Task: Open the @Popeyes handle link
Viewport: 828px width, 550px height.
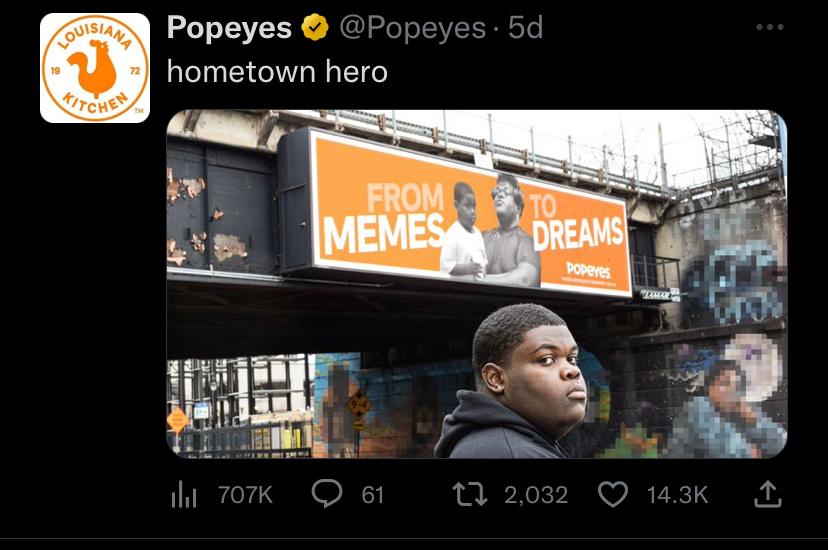Action: coord(412,28)
